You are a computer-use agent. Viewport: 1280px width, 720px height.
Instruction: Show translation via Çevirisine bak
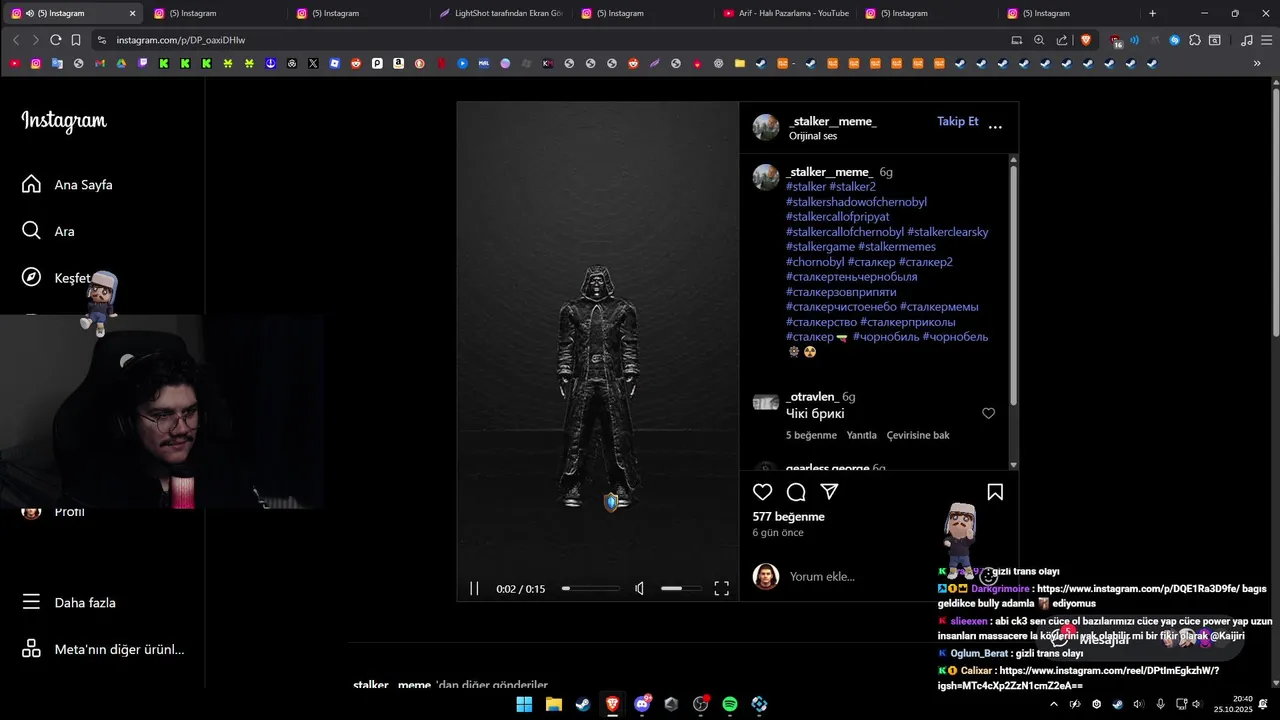918,435
